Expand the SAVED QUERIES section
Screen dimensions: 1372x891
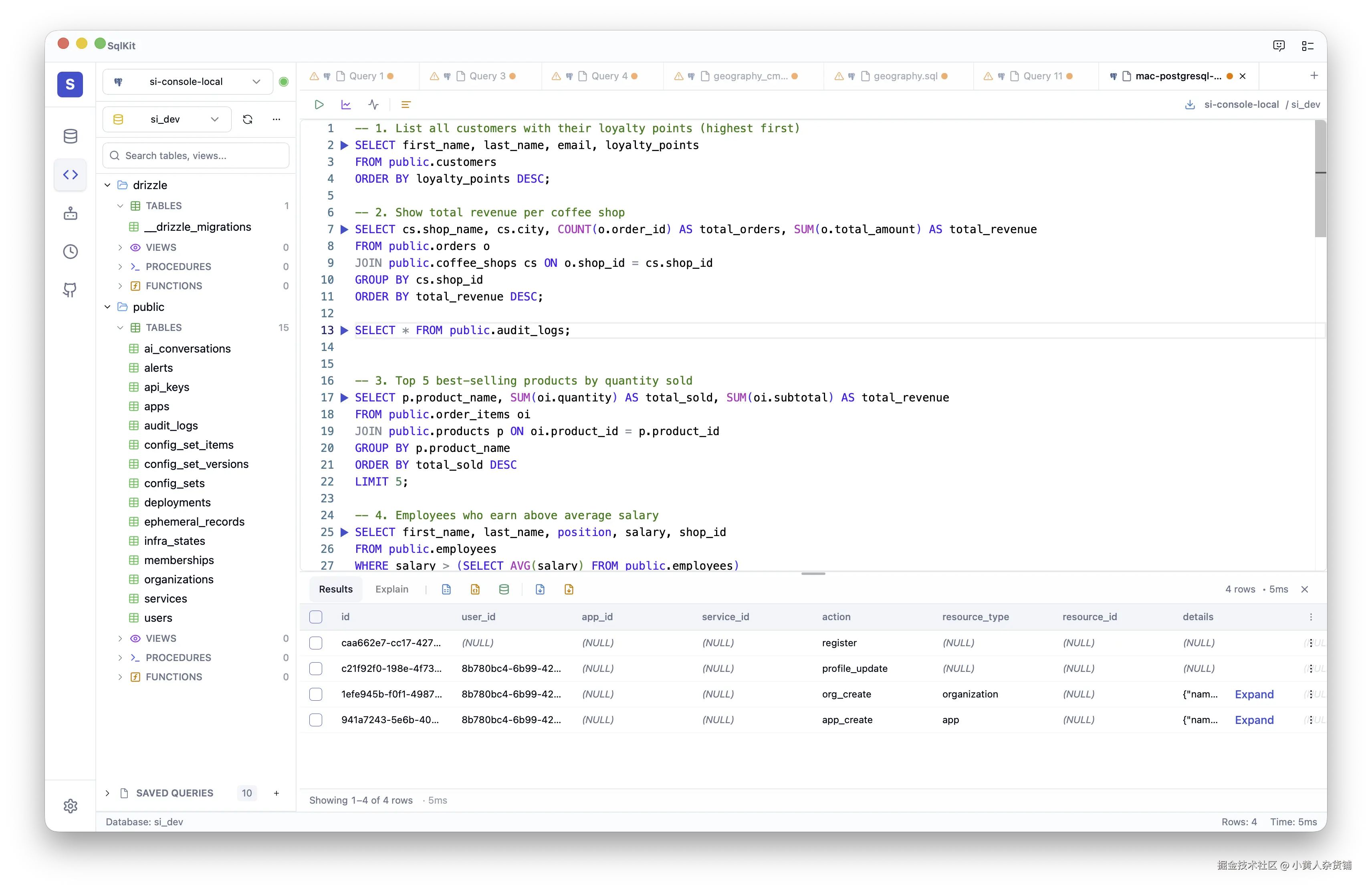[107, 793]
